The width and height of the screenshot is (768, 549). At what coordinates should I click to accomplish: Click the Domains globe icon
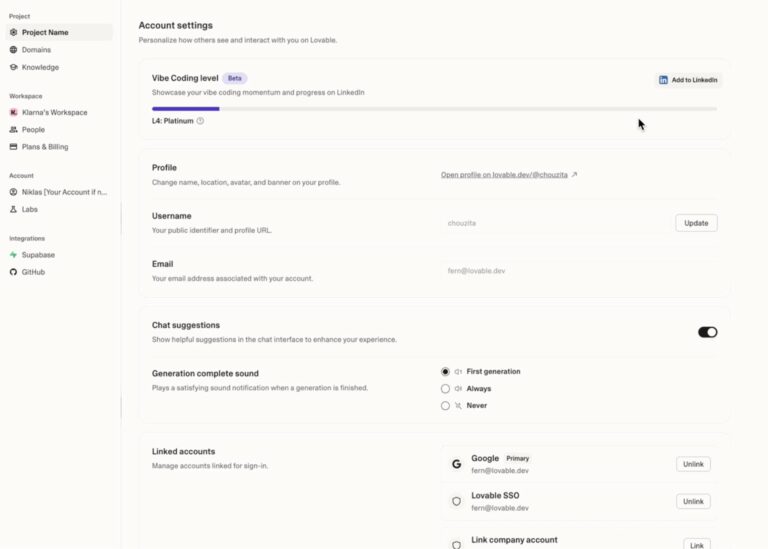[13, 50]
